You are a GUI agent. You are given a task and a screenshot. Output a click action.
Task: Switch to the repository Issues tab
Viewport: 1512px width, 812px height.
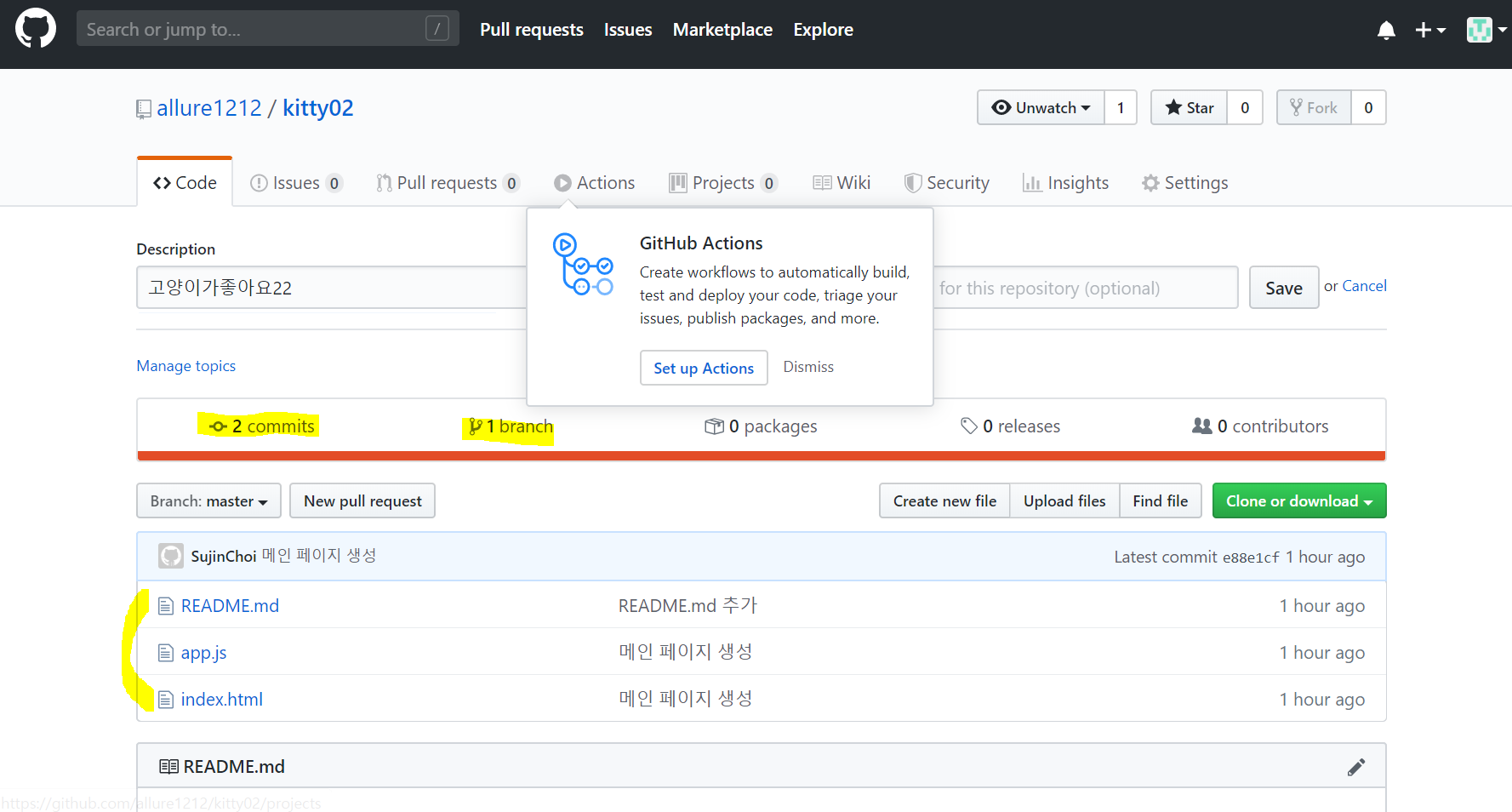[296, 183]
